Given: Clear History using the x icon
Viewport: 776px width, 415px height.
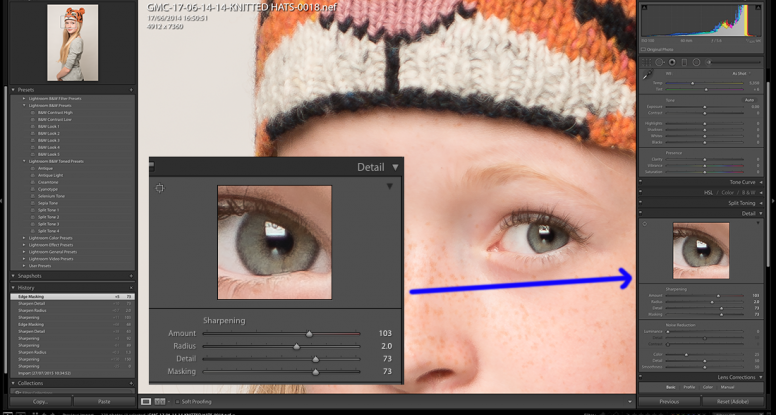Looking at the screenshot, I should (131, 287).
